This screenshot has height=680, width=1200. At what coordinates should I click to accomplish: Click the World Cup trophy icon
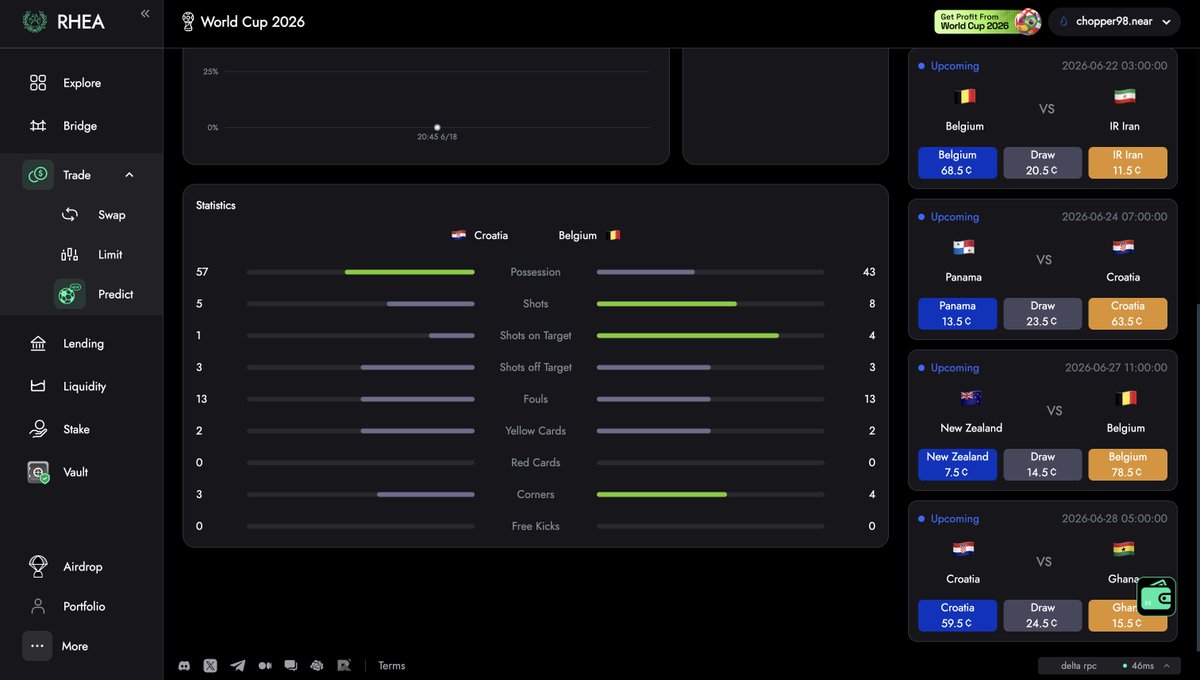(x=188, y=22)
